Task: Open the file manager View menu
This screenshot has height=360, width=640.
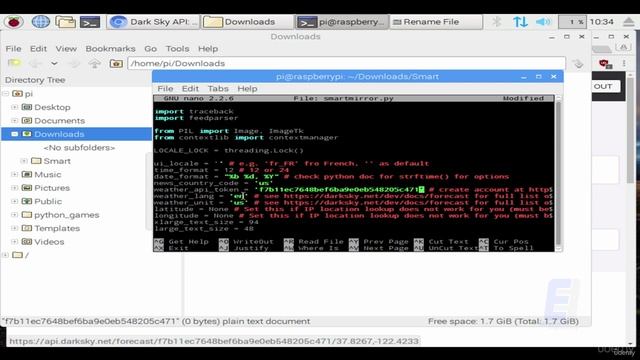Action: [66, 49]
